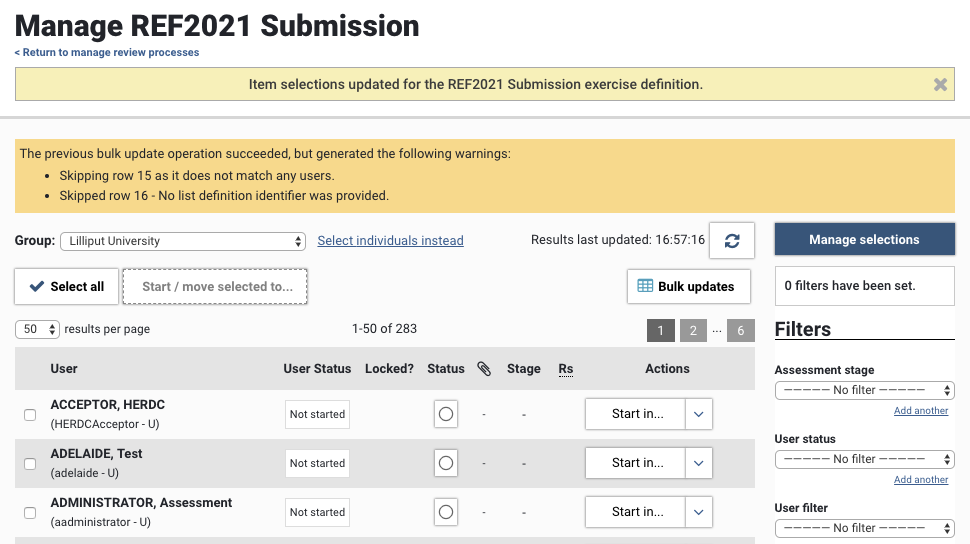Click status circle for ACCEPTOR, HERDC
This screenshot has width=970, height=544.
pyautogui.click(x=446, y=414)
